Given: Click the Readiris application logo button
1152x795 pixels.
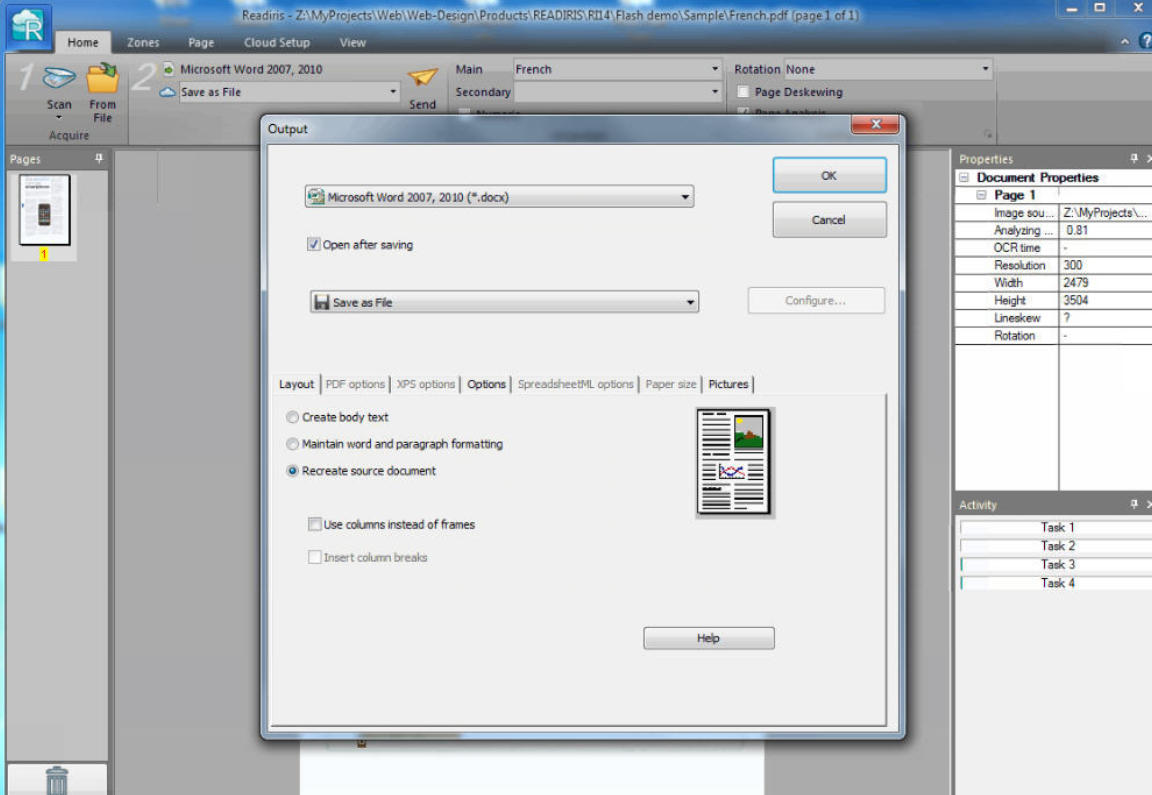Looking at the screenshot, I should (x=28, y=27).
